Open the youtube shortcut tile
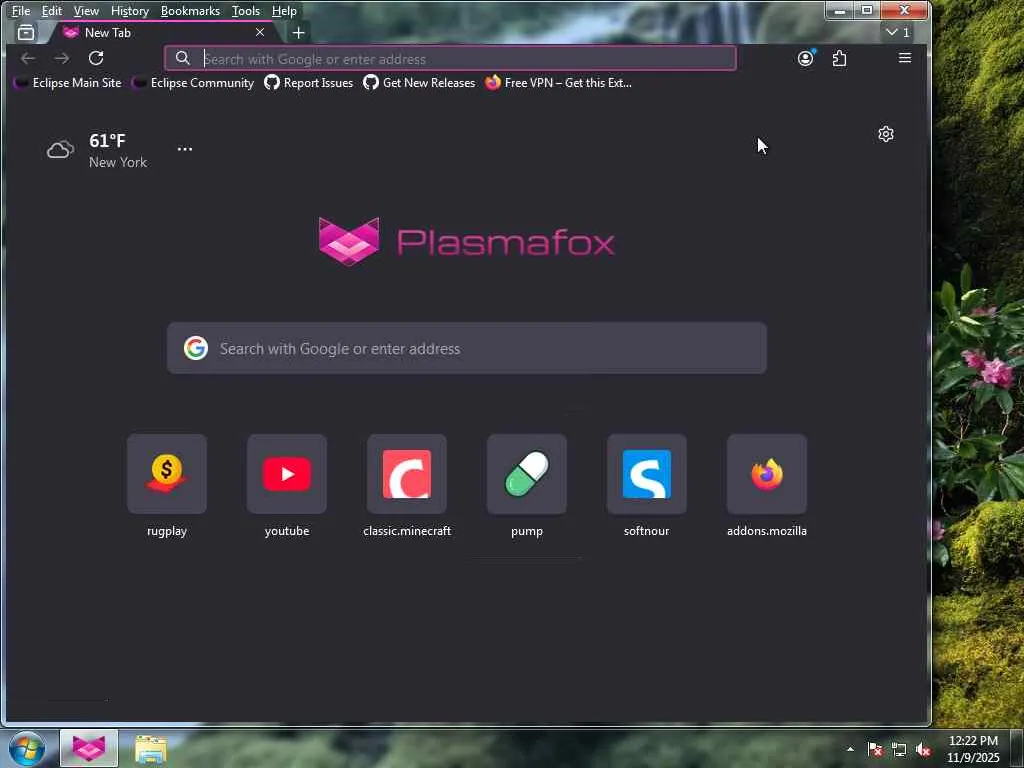The width and height of the screenshot is (1024, 768). [287, 474]
